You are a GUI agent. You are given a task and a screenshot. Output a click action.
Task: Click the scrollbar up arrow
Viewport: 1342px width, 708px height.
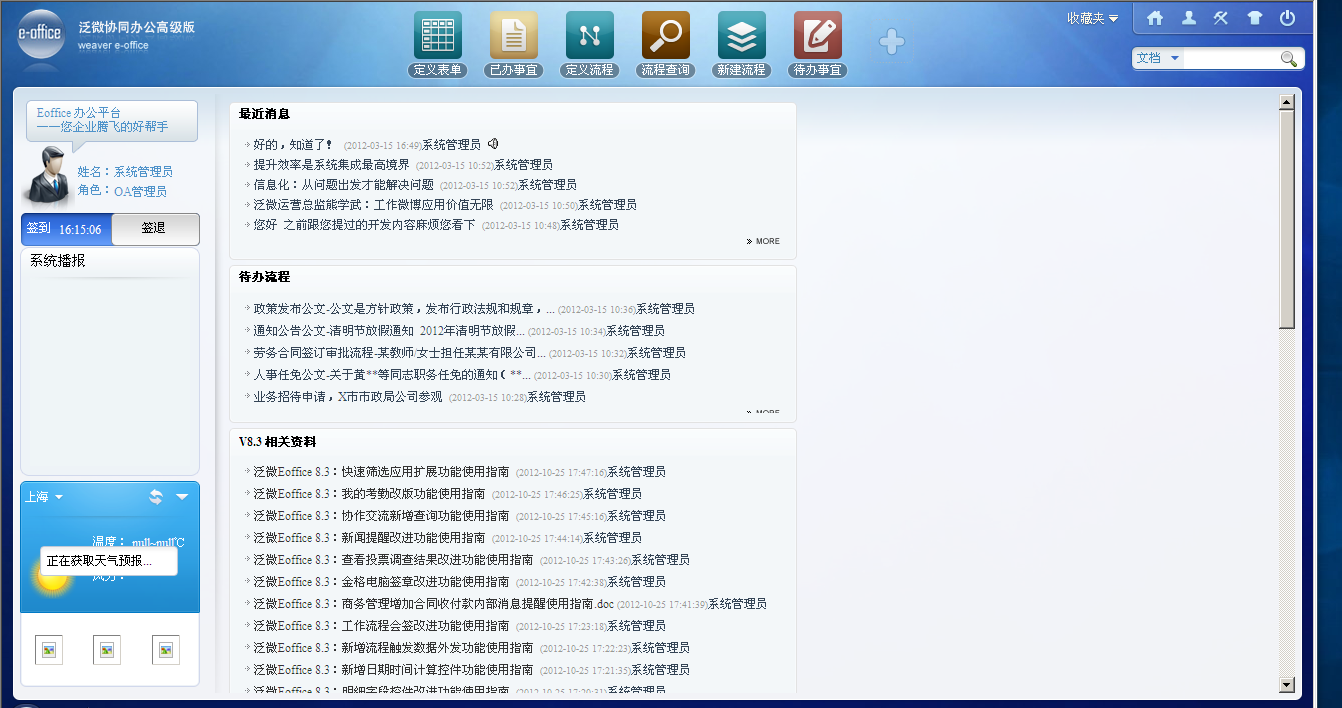1287,101
